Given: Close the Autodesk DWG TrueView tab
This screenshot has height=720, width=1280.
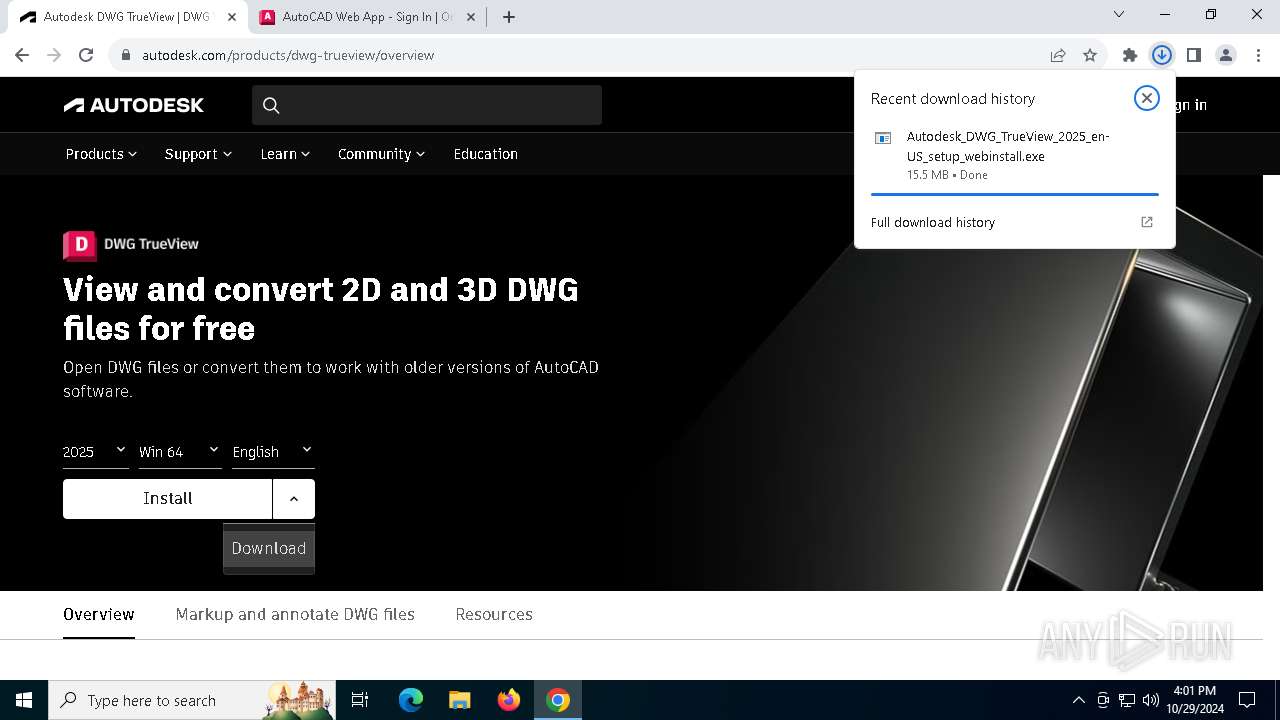Looking at the screenshot, I should pyautogui.click(x=232, y=17).
